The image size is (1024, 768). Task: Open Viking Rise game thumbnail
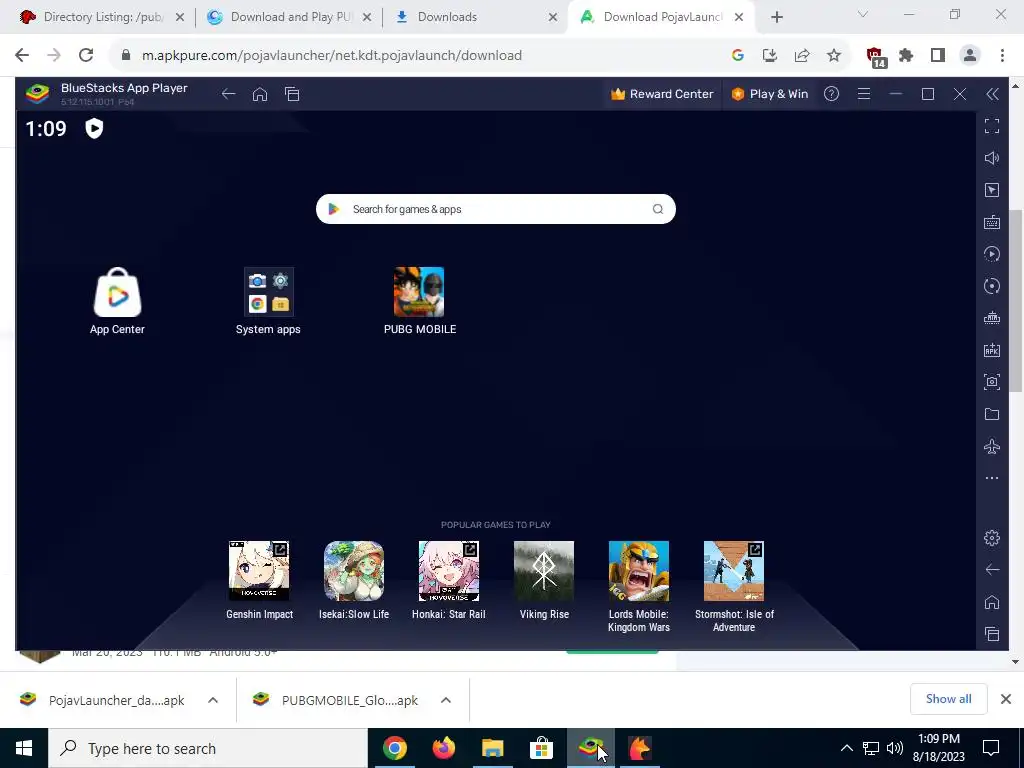(544, 571)
